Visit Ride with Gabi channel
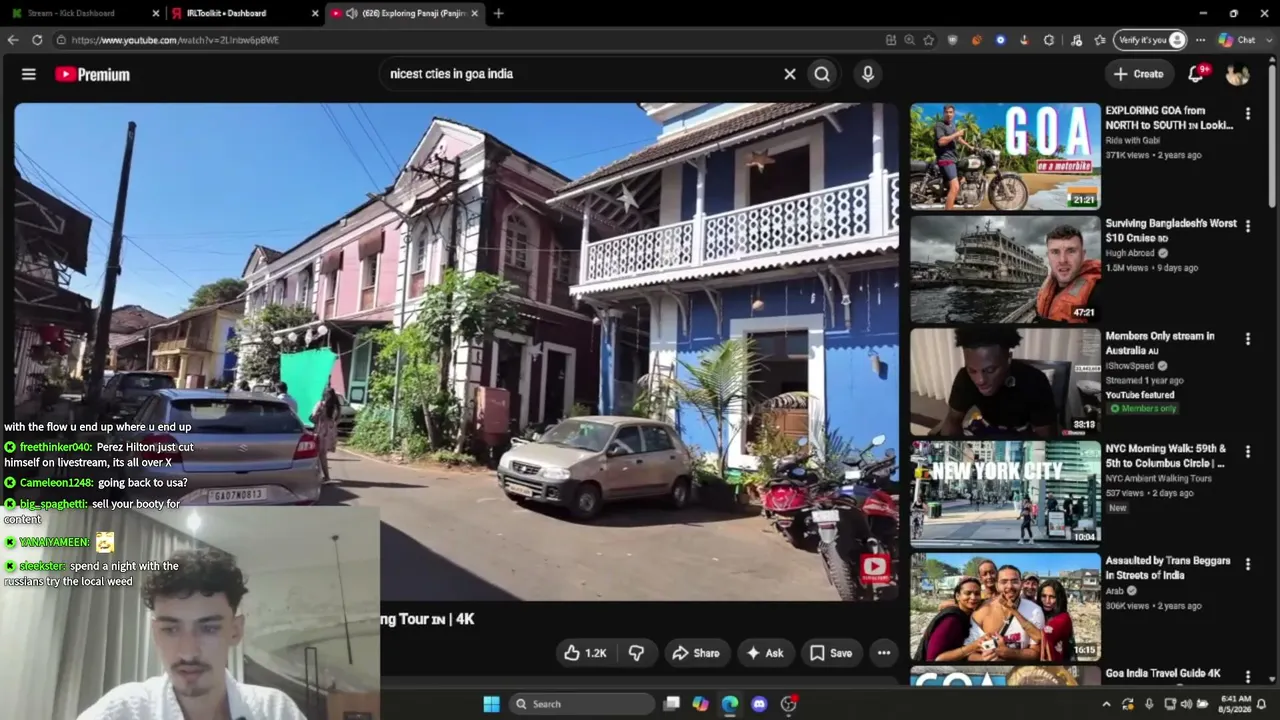 [x=1134, y=141]
